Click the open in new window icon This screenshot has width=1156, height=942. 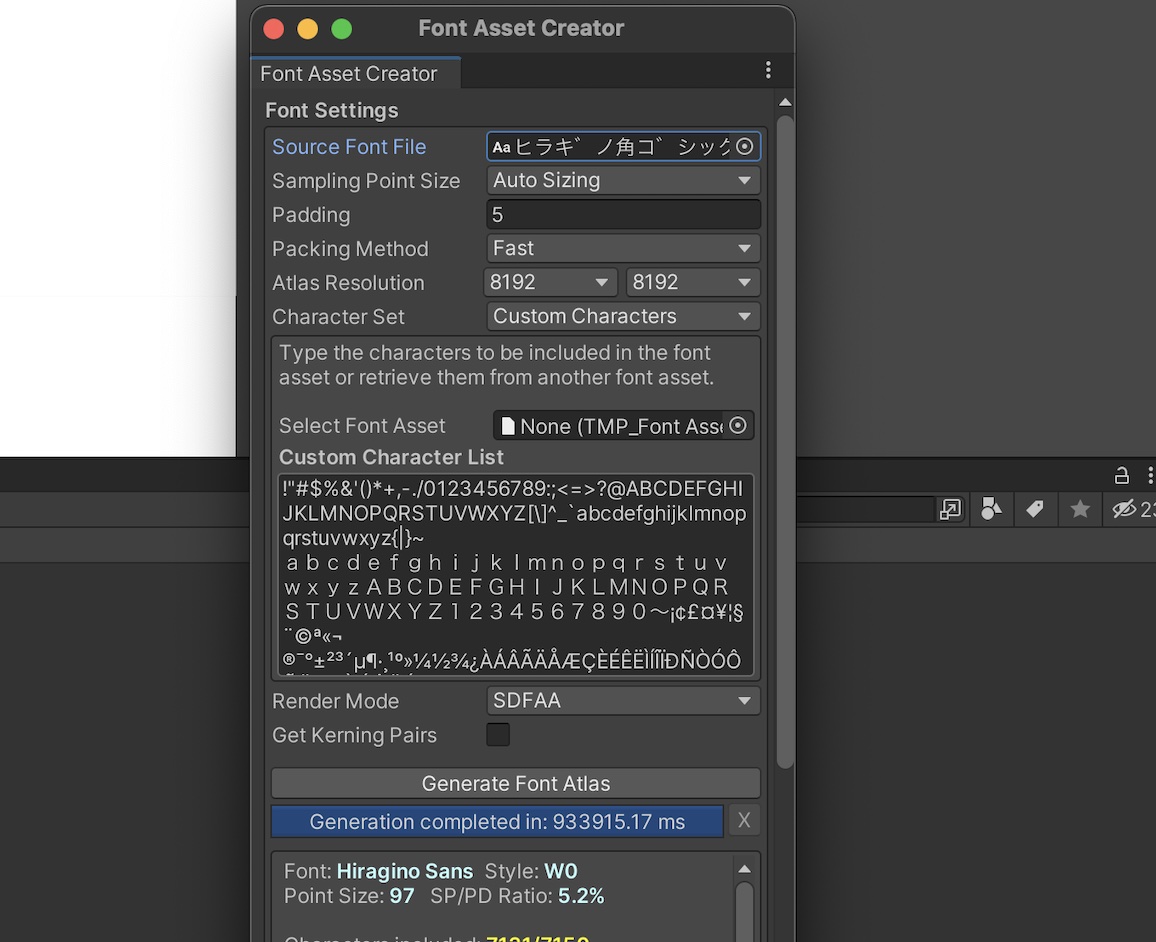coord(950,509)
